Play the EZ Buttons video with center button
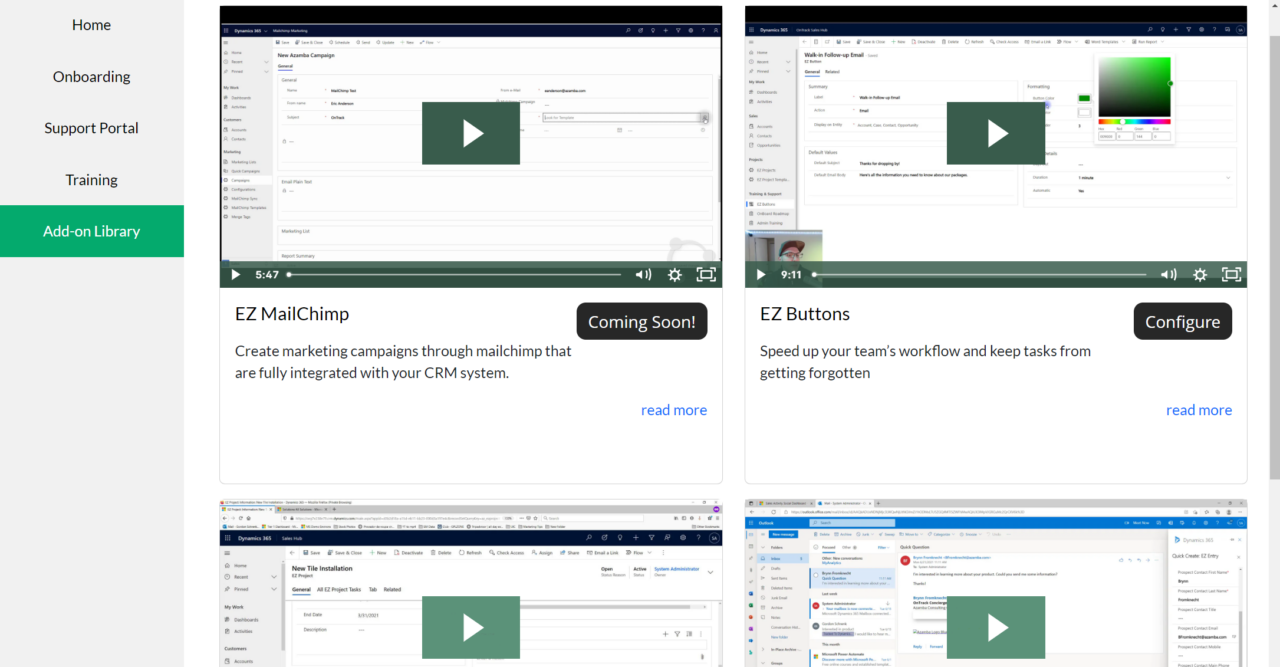Viewport: 1280px width, 667px height. pos(996,133)
